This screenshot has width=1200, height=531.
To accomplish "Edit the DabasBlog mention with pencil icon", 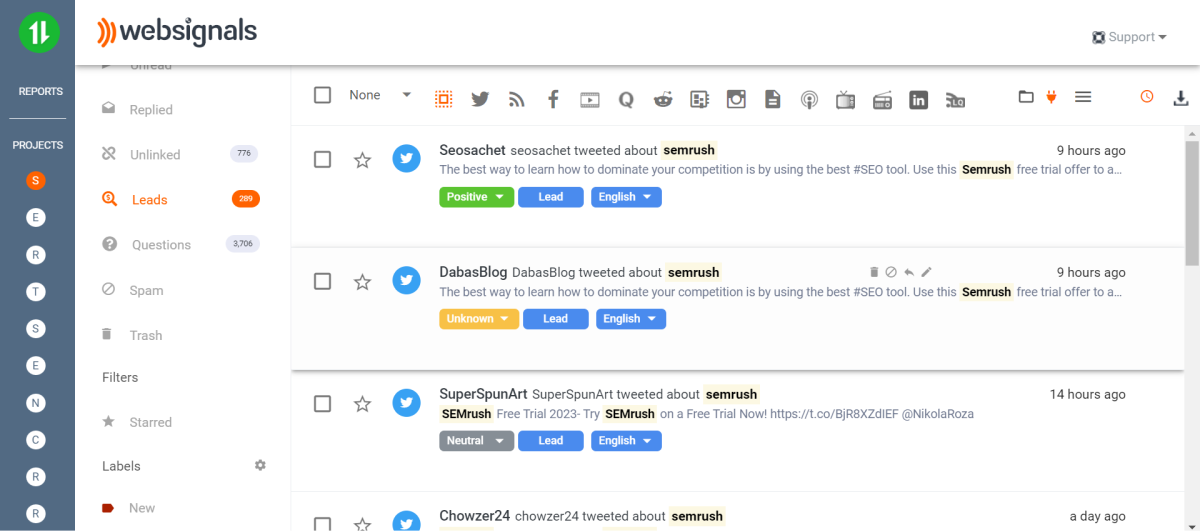I will [926, 272].
